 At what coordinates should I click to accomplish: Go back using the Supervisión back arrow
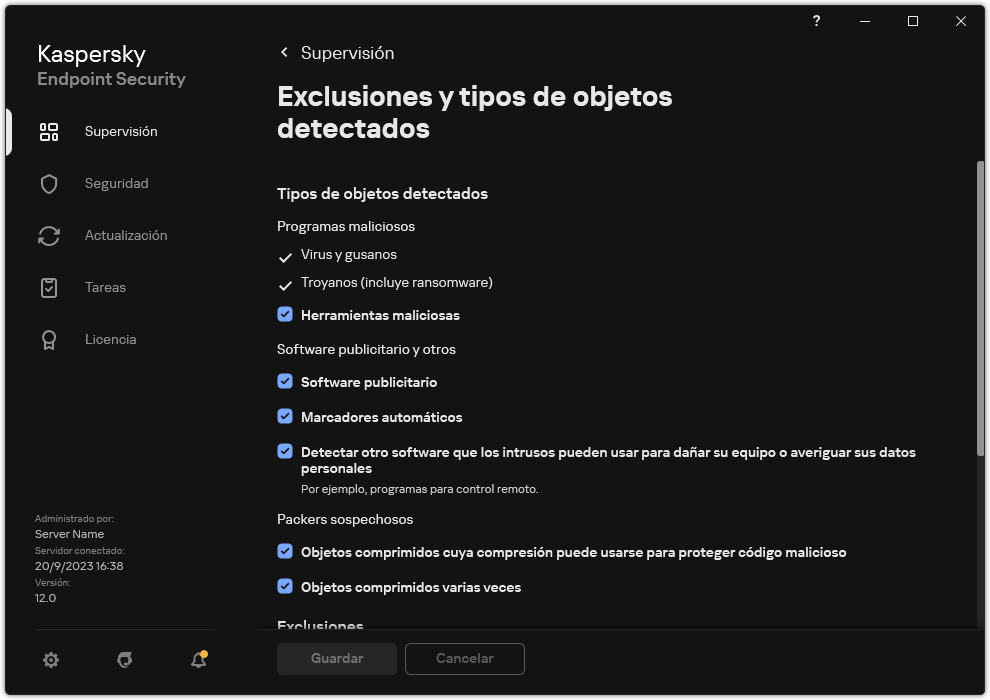(284, 52)
